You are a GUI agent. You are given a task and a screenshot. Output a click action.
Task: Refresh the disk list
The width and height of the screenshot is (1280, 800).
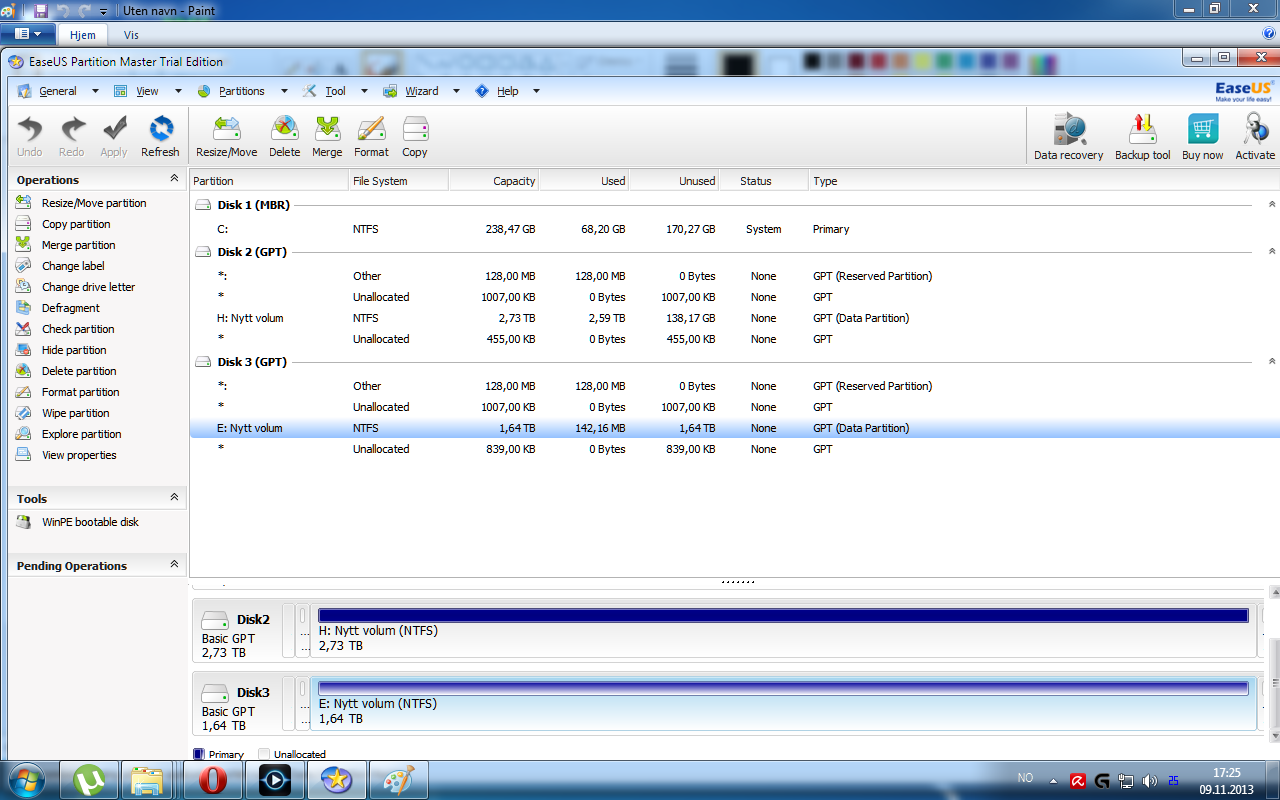160,136
